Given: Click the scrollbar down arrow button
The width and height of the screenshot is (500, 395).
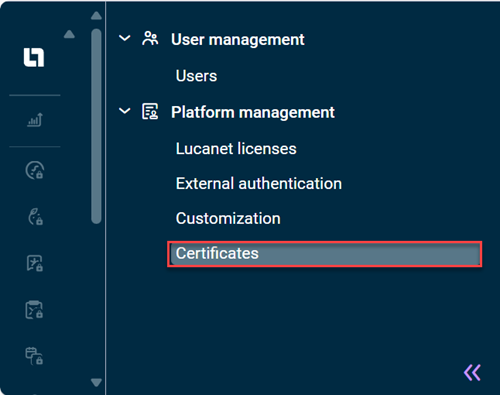Looking at the screenshot, I should pos(96,382).
